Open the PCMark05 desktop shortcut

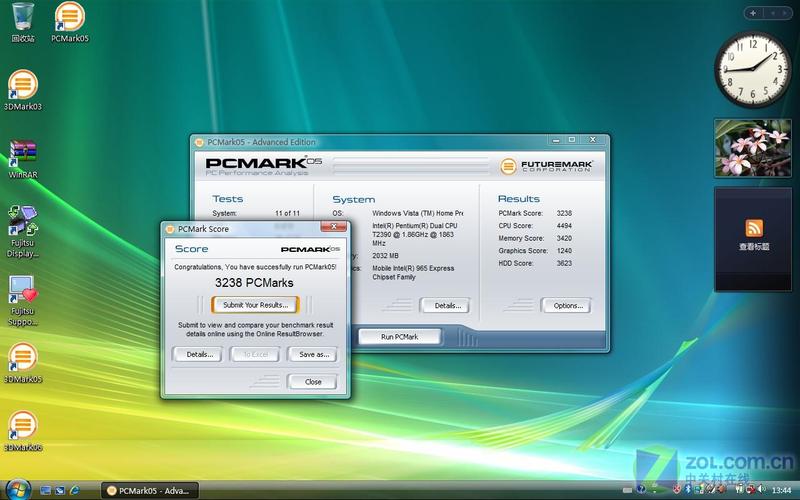[x=70, y=21]
